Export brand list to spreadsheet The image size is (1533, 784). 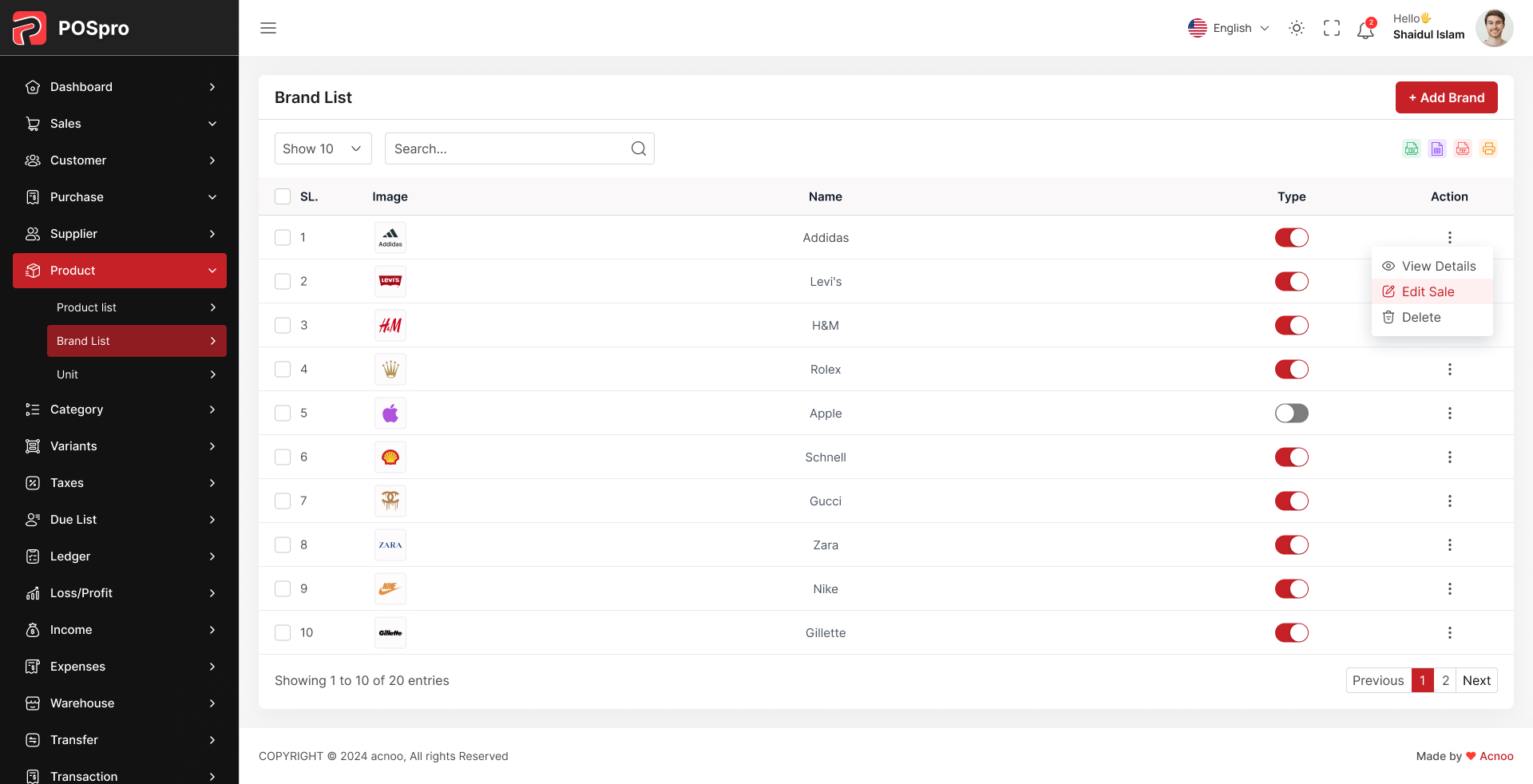[x=1437, y=148]
